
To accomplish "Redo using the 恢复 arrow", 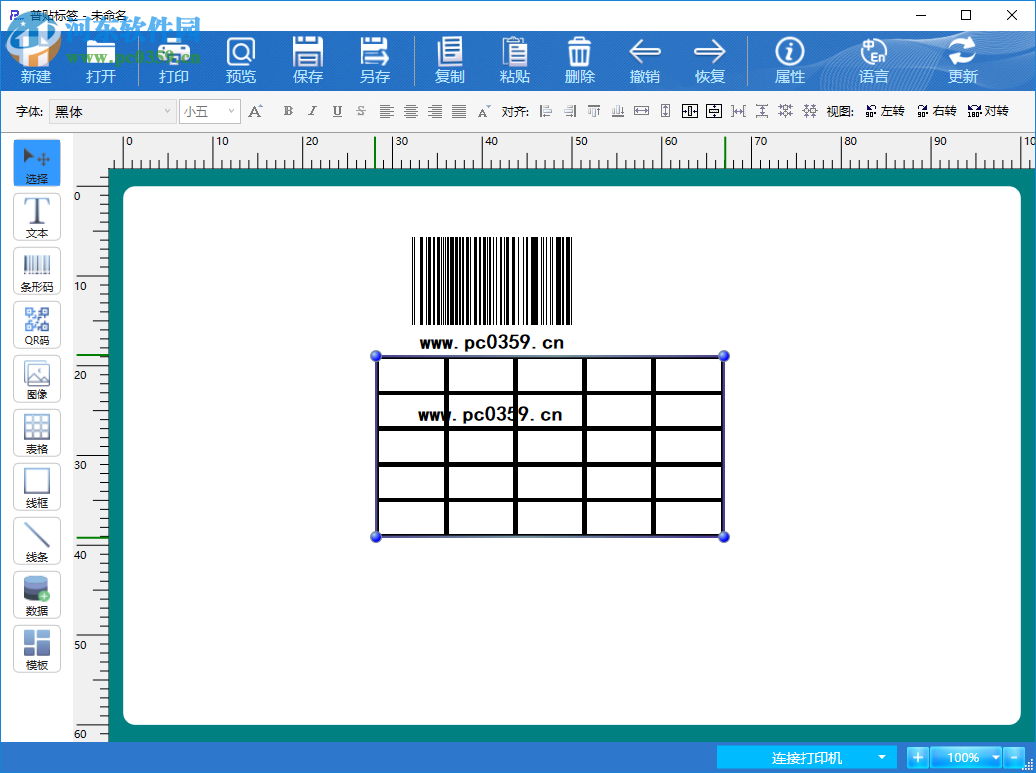I will pyautogui.click(x=710, y=60).
